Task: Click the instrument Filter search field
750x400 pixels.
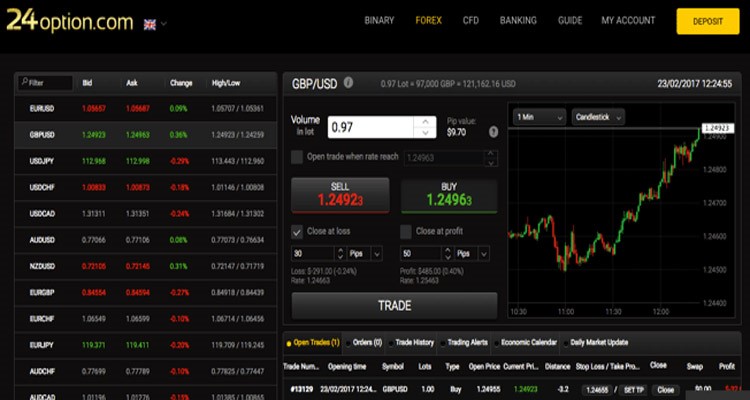Action: 45,83
